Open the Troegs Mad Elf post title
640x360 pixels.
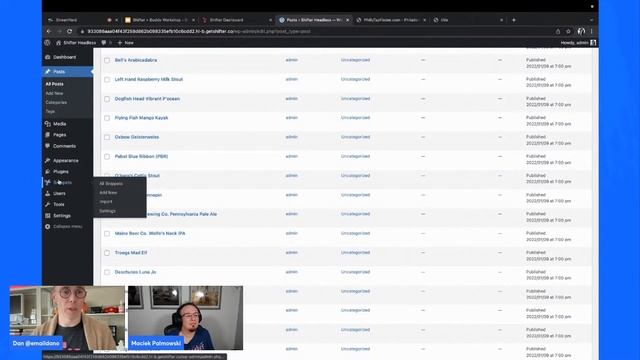pyautogui.click(x=131, y=253)
